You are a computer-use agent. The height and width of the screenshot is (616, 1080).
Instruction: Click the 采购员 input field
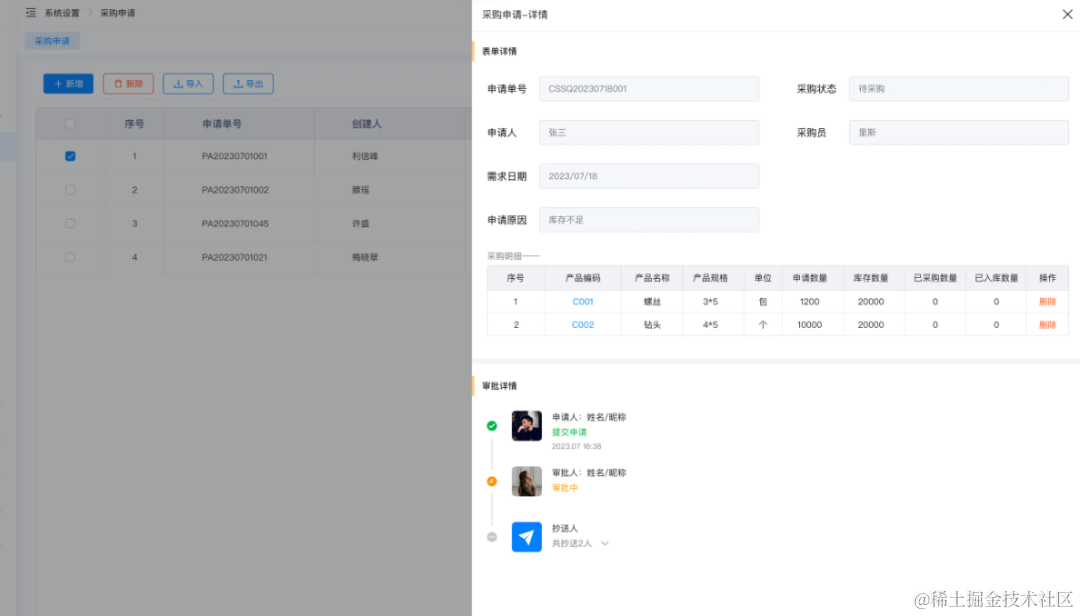click(x=958, y=132)
